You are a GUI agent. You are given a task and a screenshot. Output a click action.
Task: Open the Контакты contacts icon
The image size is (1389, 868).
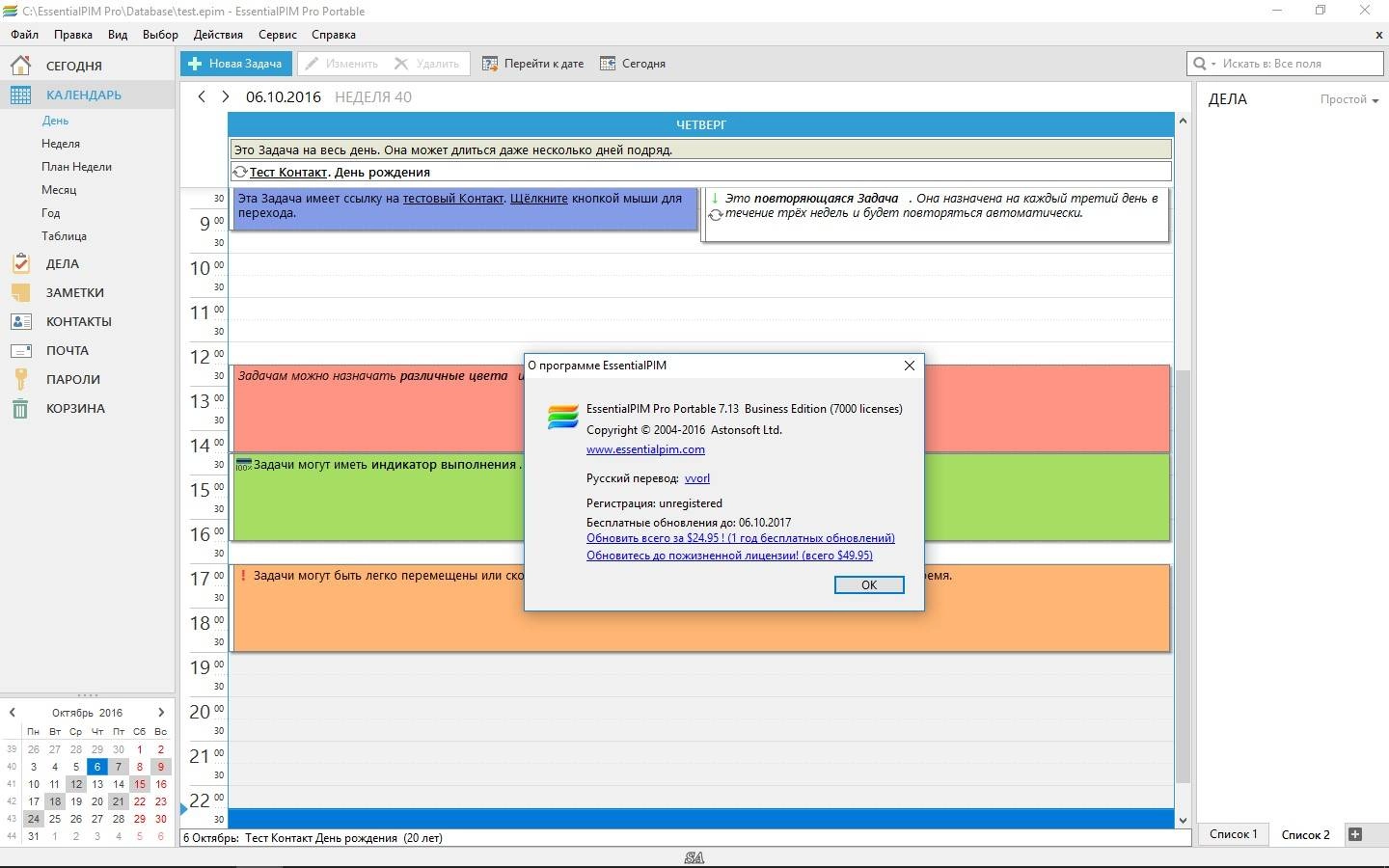pyautogui.click(x=20, y=321)
